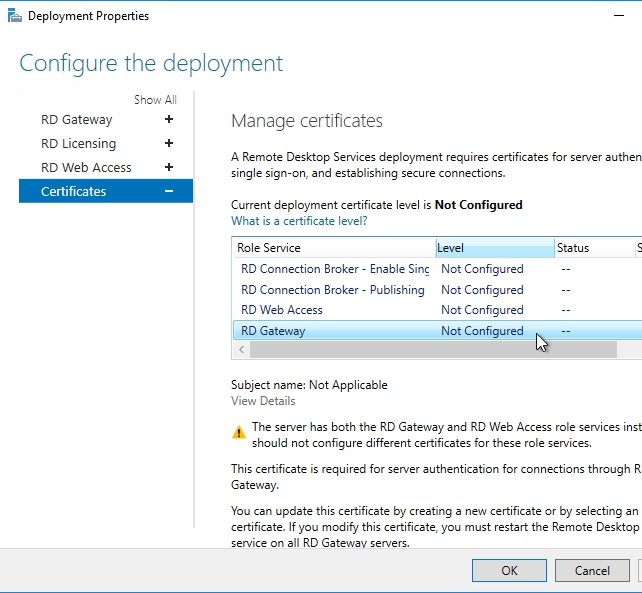
Task: Click the left arrow of horizontal scrollbar
Action: (241, 350)
